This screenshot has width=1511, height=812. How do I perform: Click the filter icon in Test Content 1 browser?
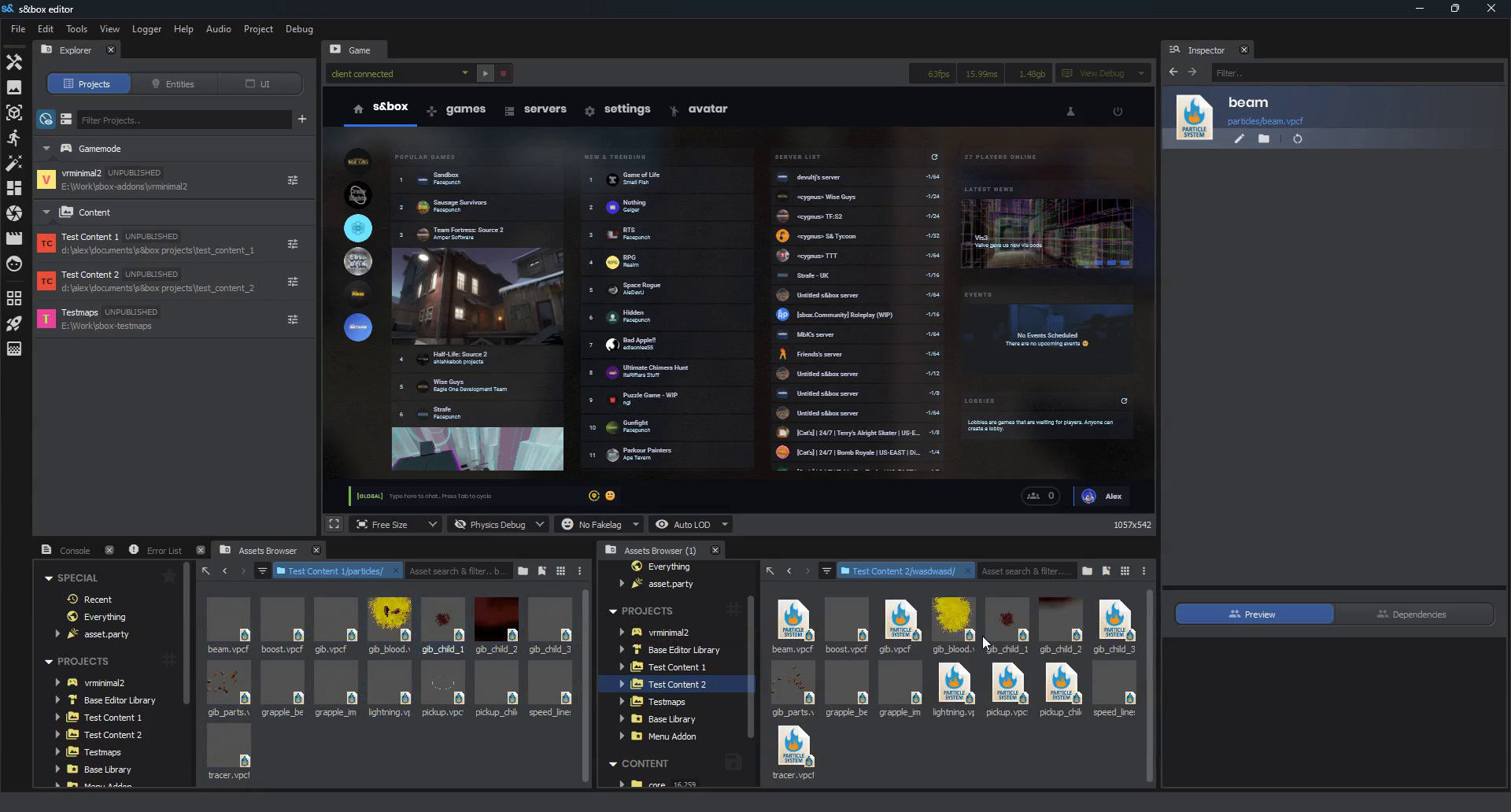coord(262,571)
